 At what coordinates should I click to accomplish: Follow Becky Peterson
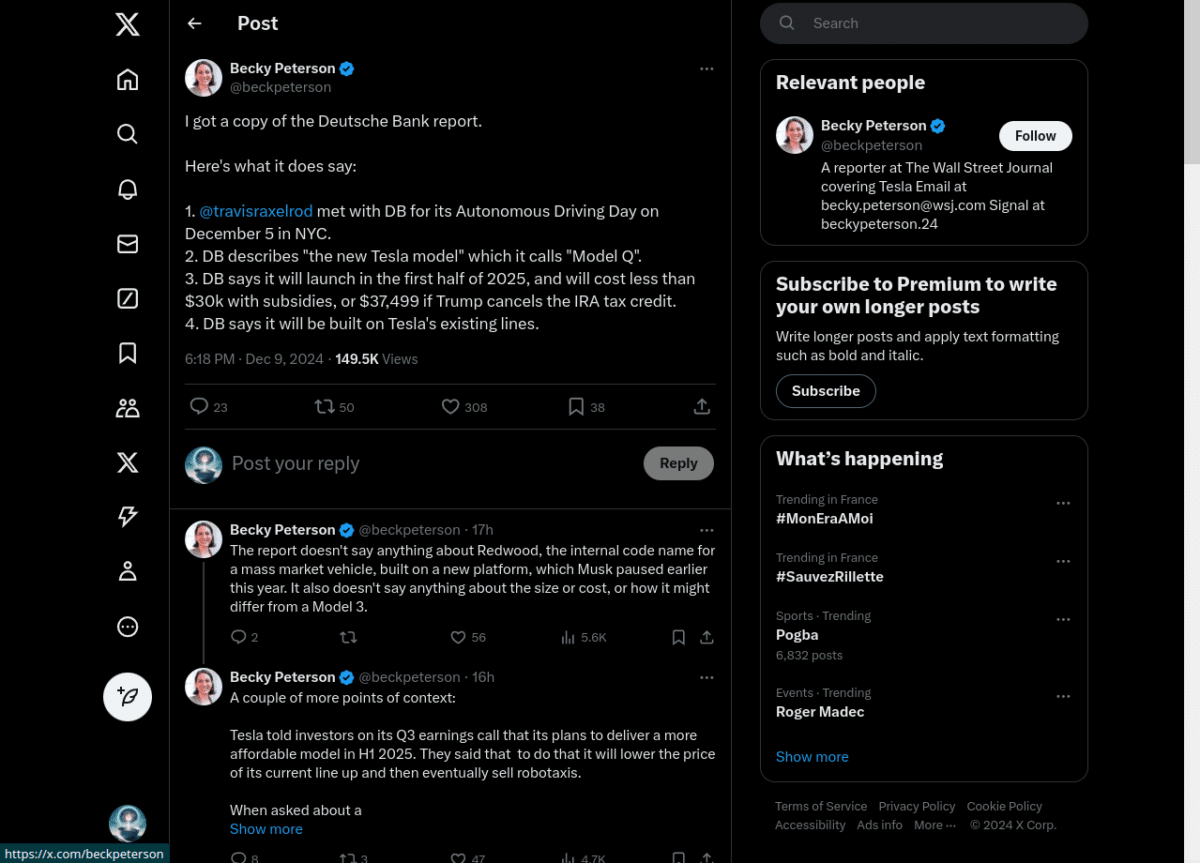[x=1035, y=136]
